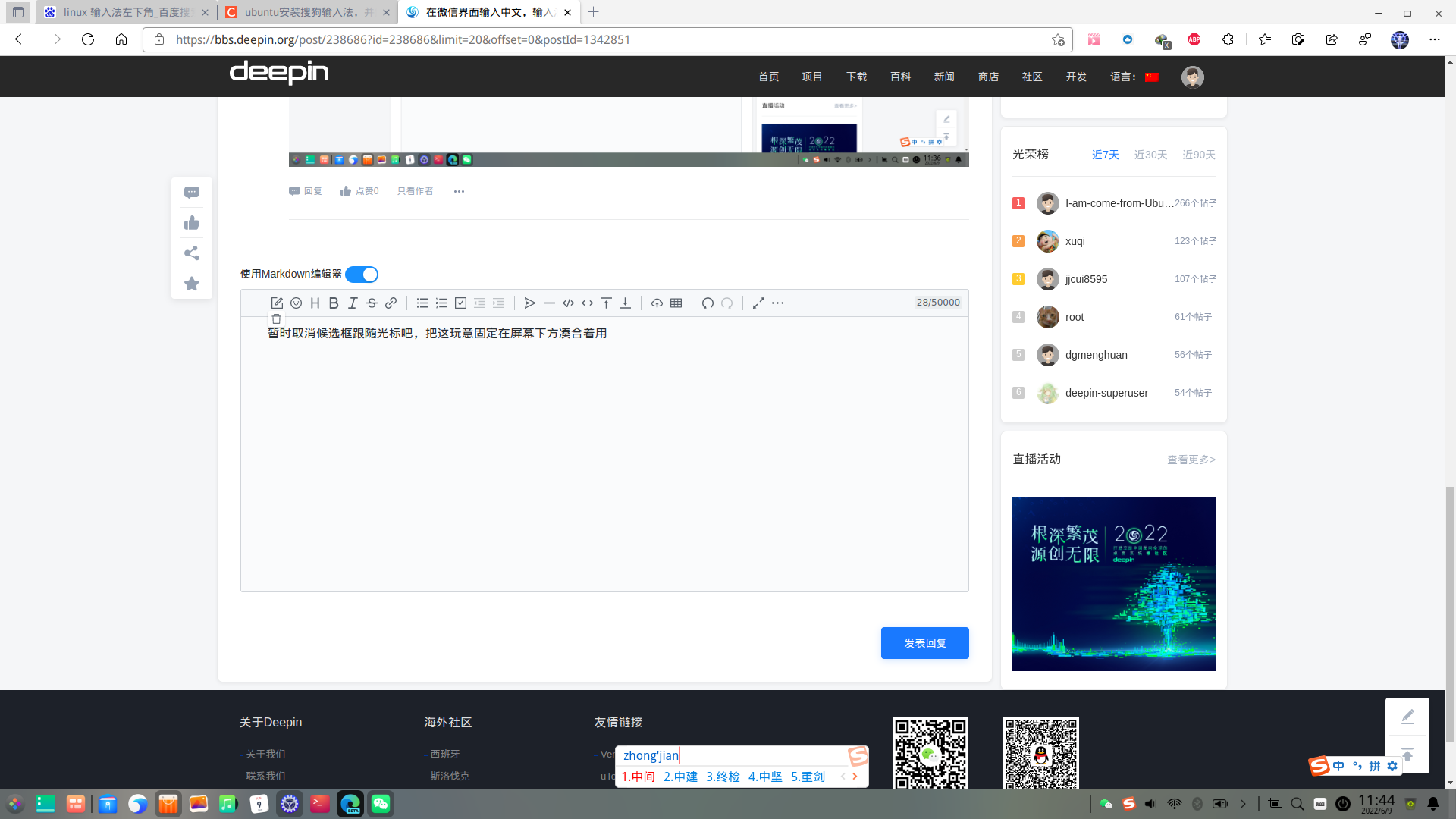Open the more options menu below the post
1456x819 pixels.
pos(459,191)
